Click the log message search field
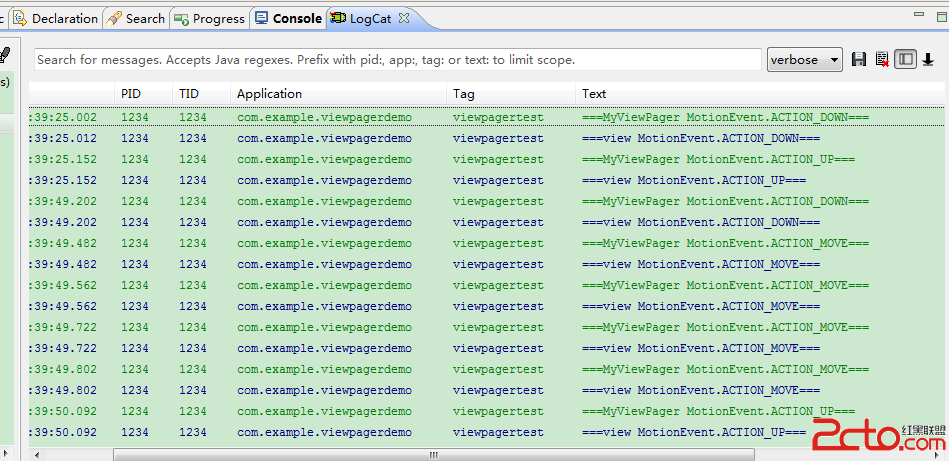The image size is (949, 461). coord(397,60)
